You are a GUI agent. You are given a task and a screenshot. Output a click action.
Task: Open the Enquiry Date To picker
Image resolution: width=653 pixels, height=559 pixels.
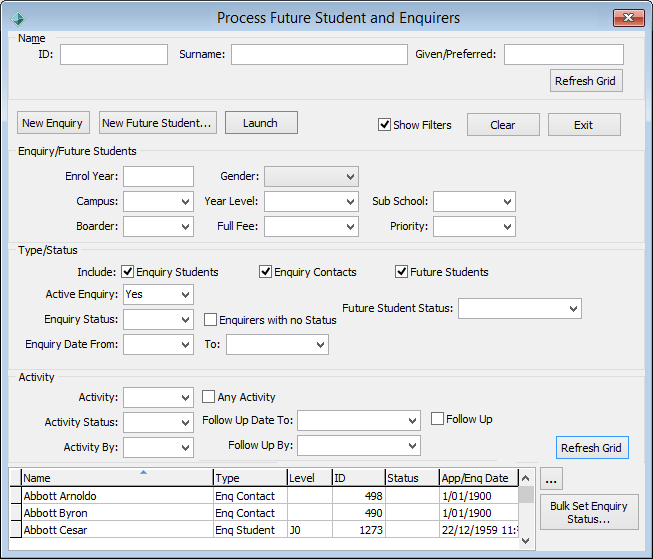click(x=277, y=344)
